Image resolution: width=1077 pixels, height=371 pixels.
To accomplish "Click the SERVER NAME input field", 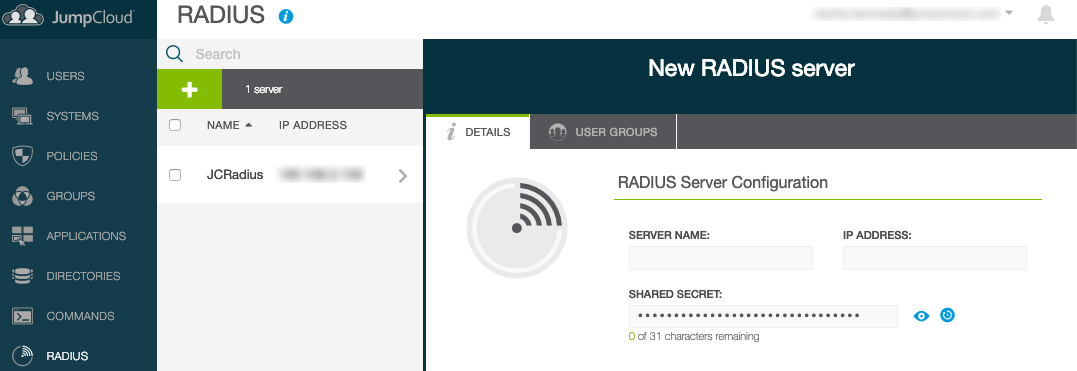I will [x=721, y=258].
